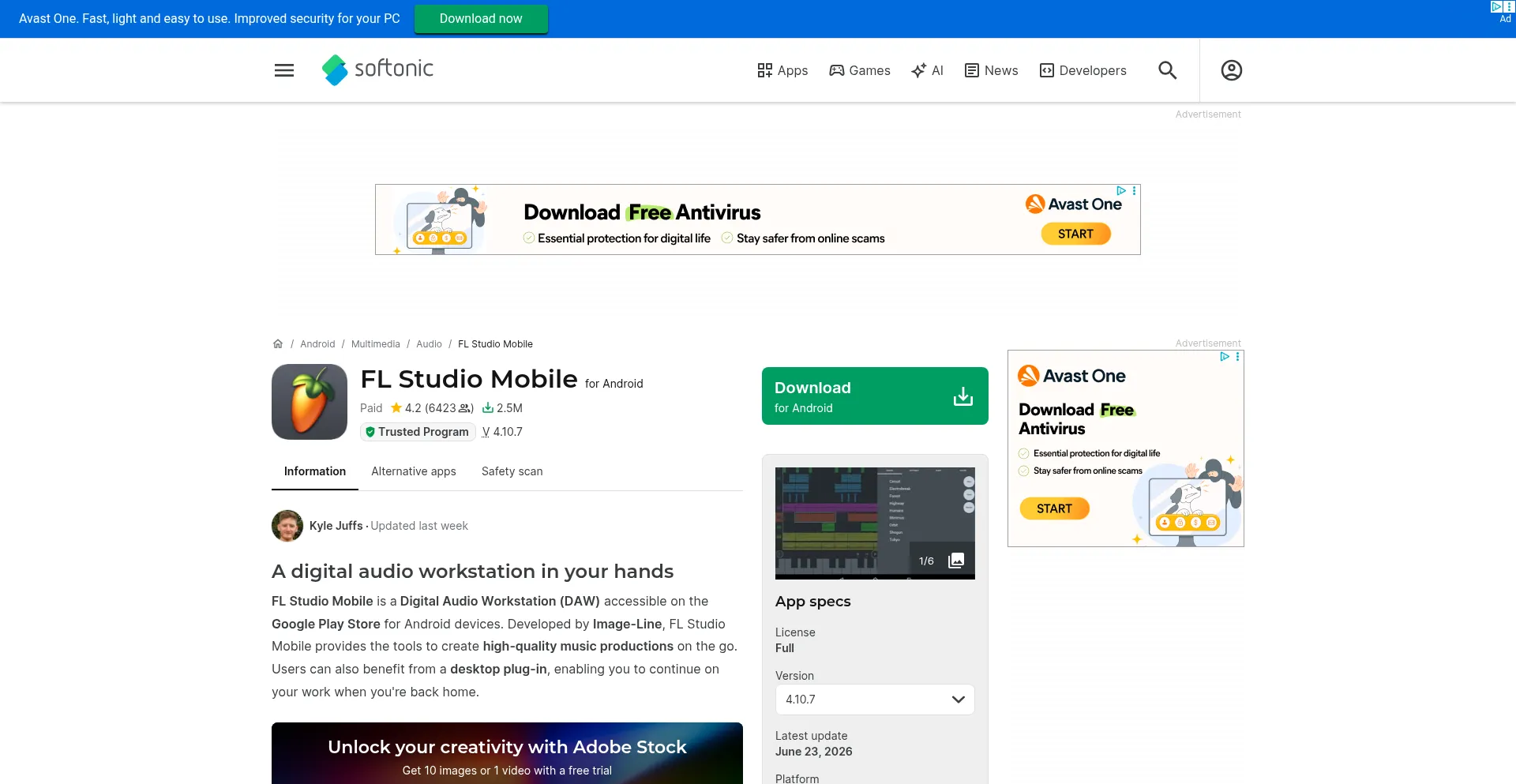This screenshot has height=784, width=1516.
Task: Click Kyle Juffs author name
Action: [x=336, y=526]
